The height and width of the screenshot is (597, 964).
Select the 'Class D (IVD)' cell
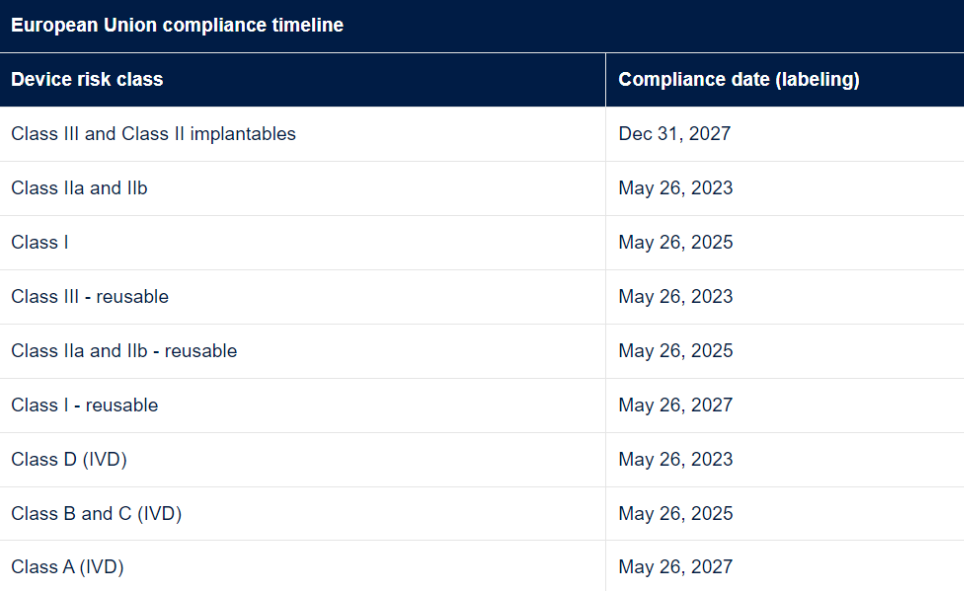coord(69,460)
